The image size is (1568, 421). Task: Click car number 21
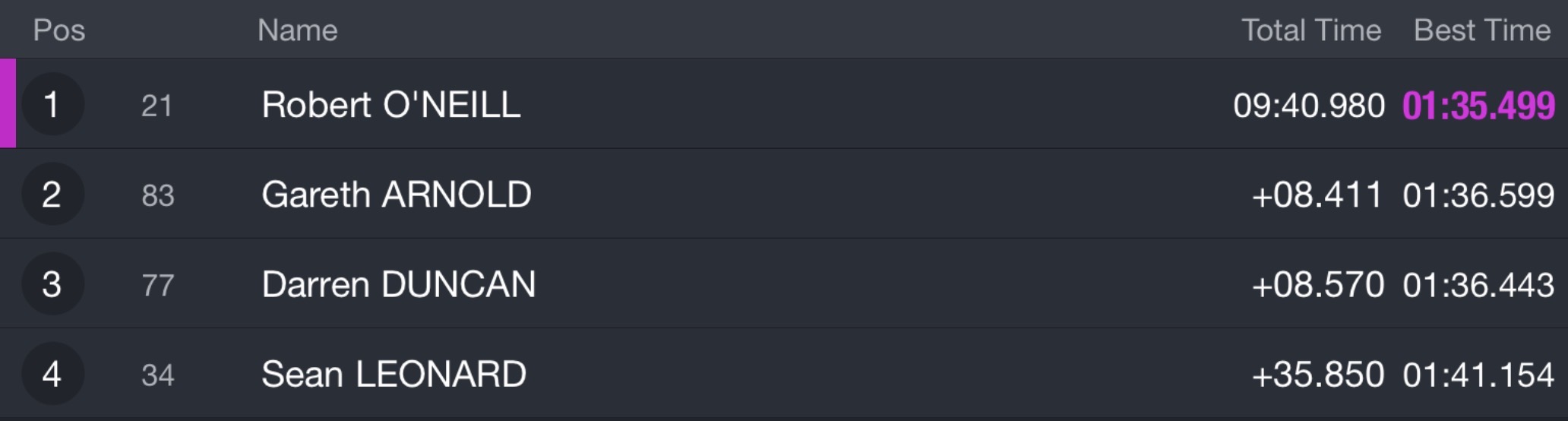click(157, 106)
